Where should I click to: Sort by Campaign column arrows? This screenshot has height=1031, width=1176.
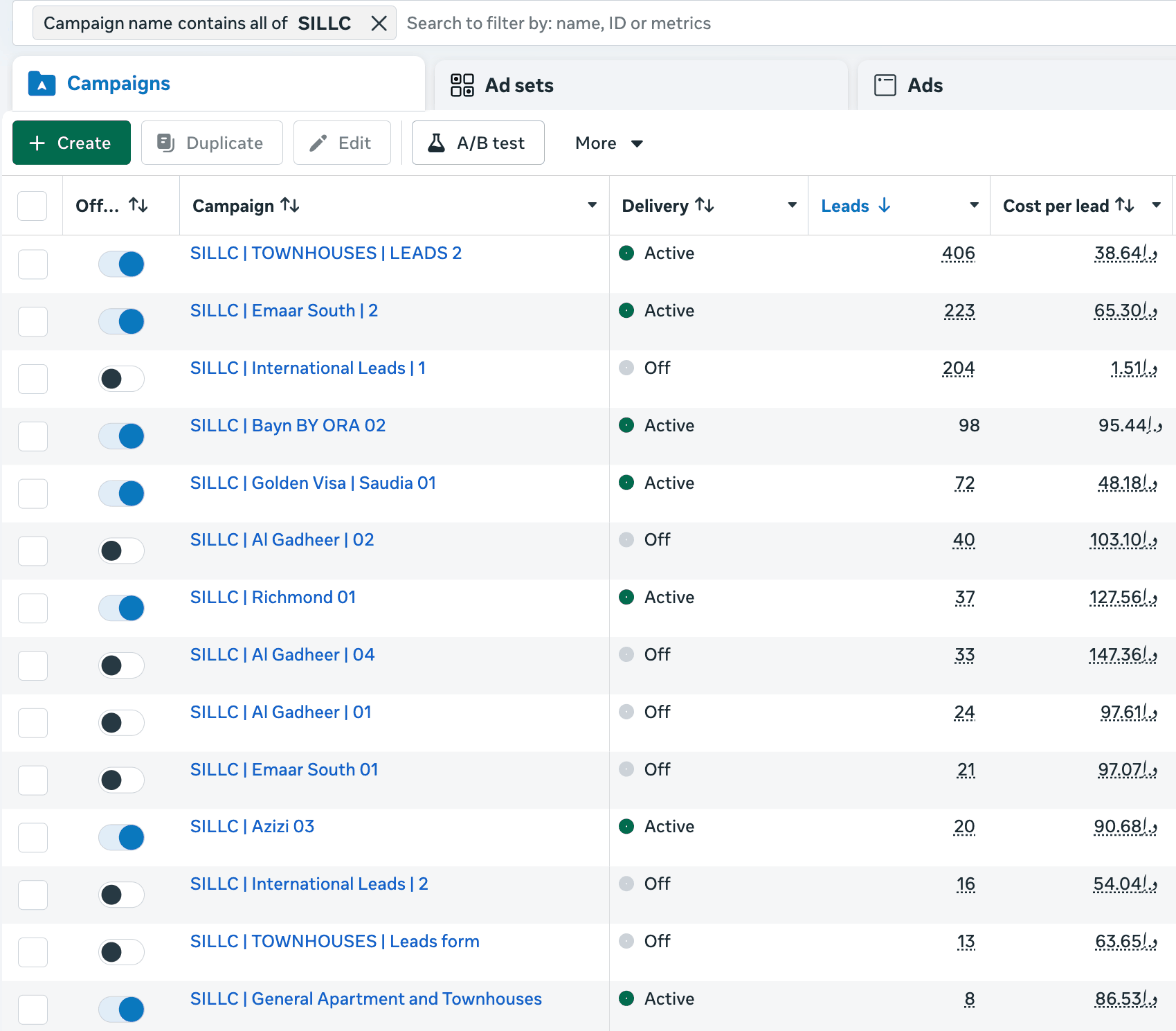coord(290,205)
